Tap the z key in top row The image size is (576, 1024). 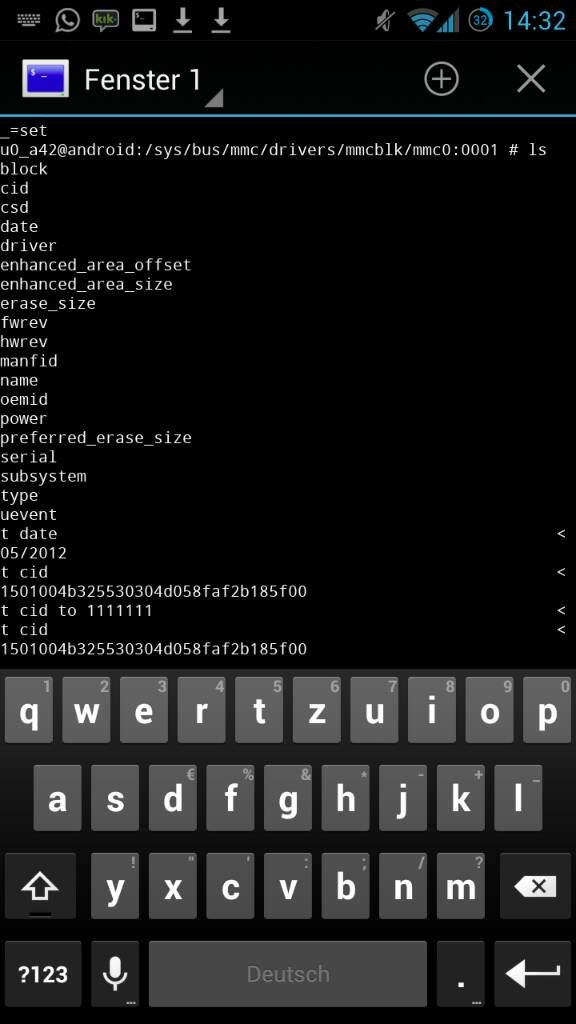pos(317,710)
